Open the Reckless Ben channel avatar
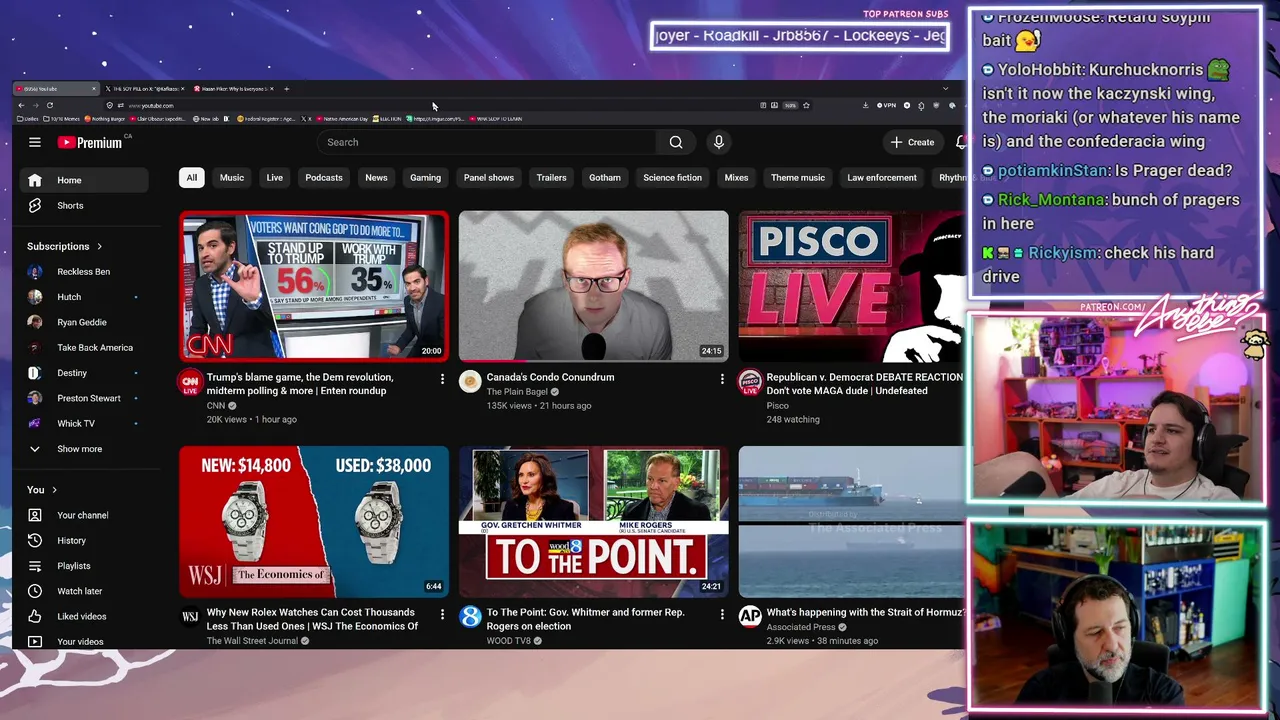1280x720 pixels. pyautogui.click(x=35, y=272)
